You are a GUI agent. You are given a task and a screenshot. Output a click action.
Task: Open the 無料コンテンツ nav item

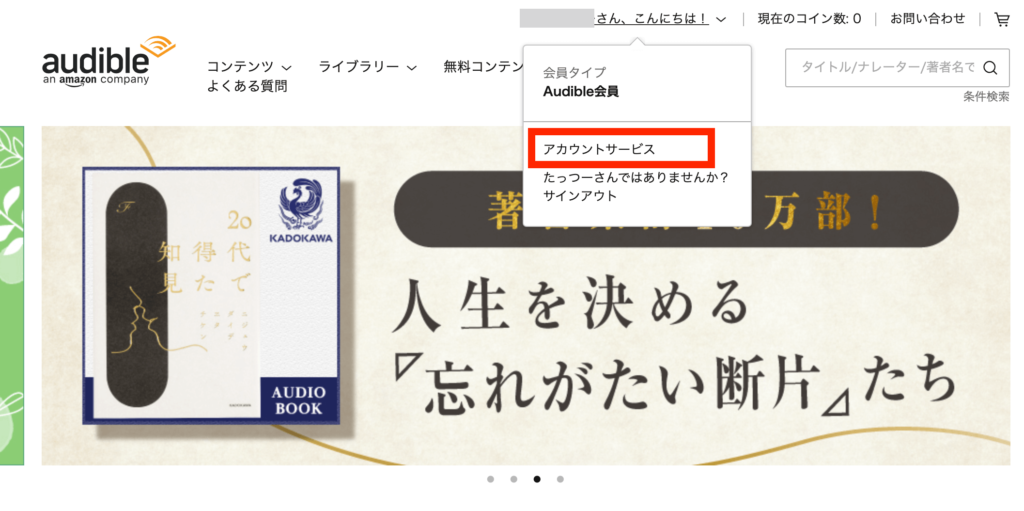[483, 67]
